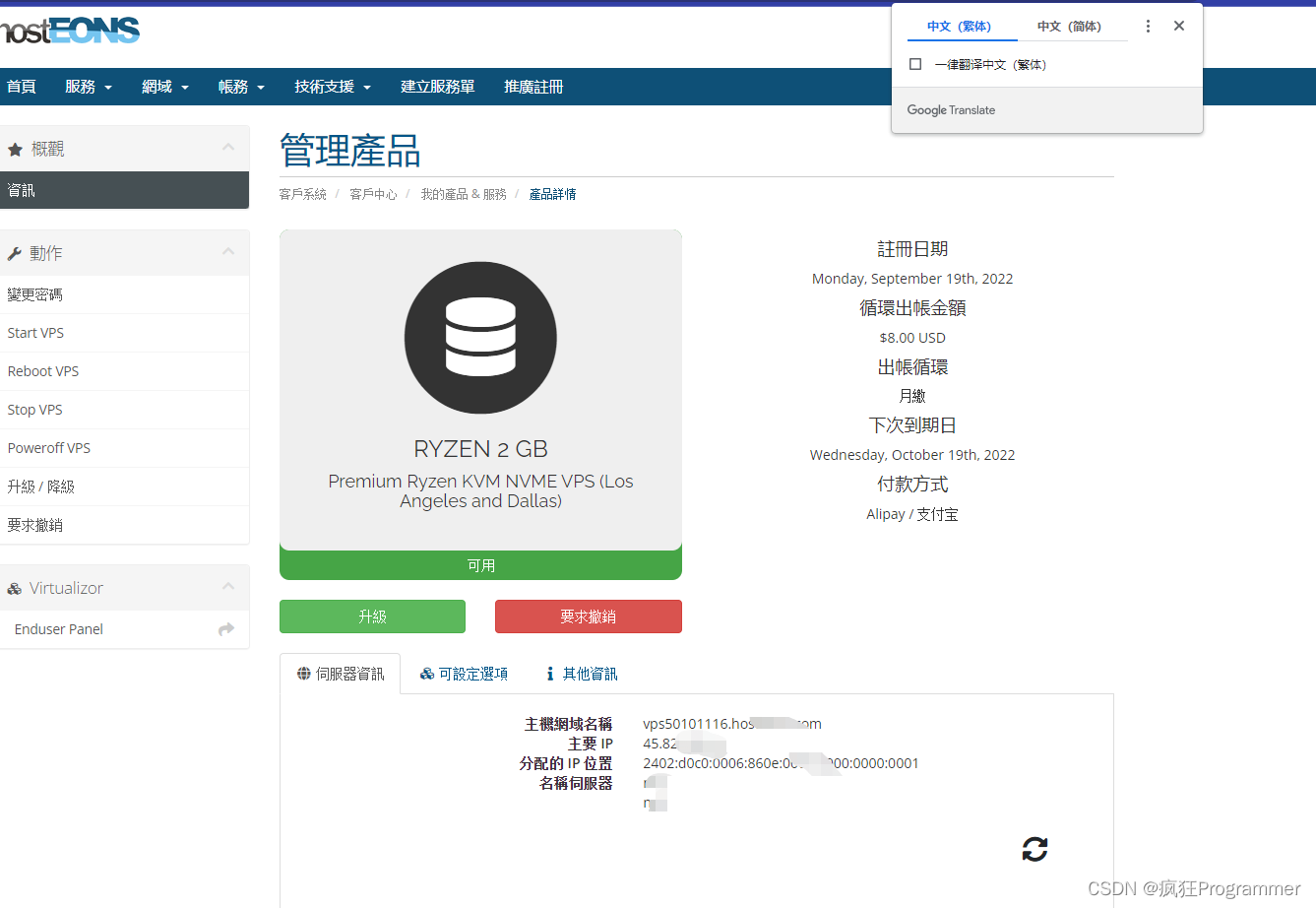Open the 帳務 dropdown menu
The height and width of the screenshot is (908, 1316).
240,87
